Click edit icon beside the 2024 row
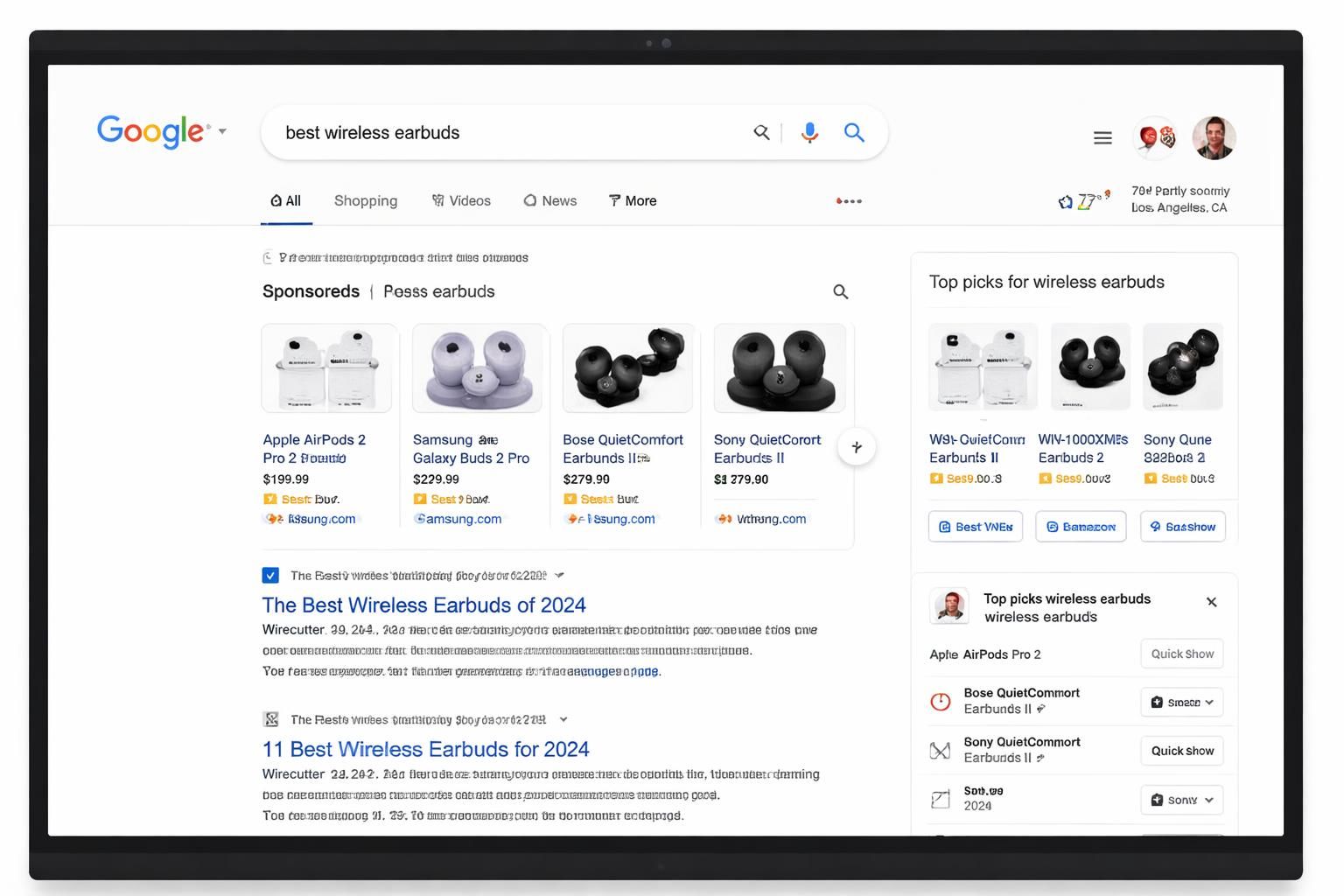 coord(941,800)
